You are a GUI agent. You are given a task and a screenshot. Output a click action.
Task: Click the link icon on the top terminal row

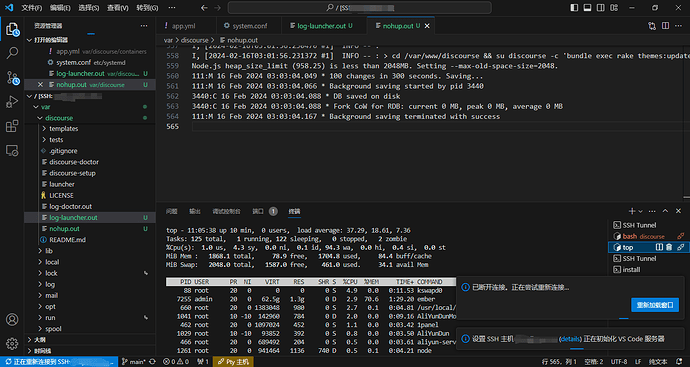pos(681,247)
